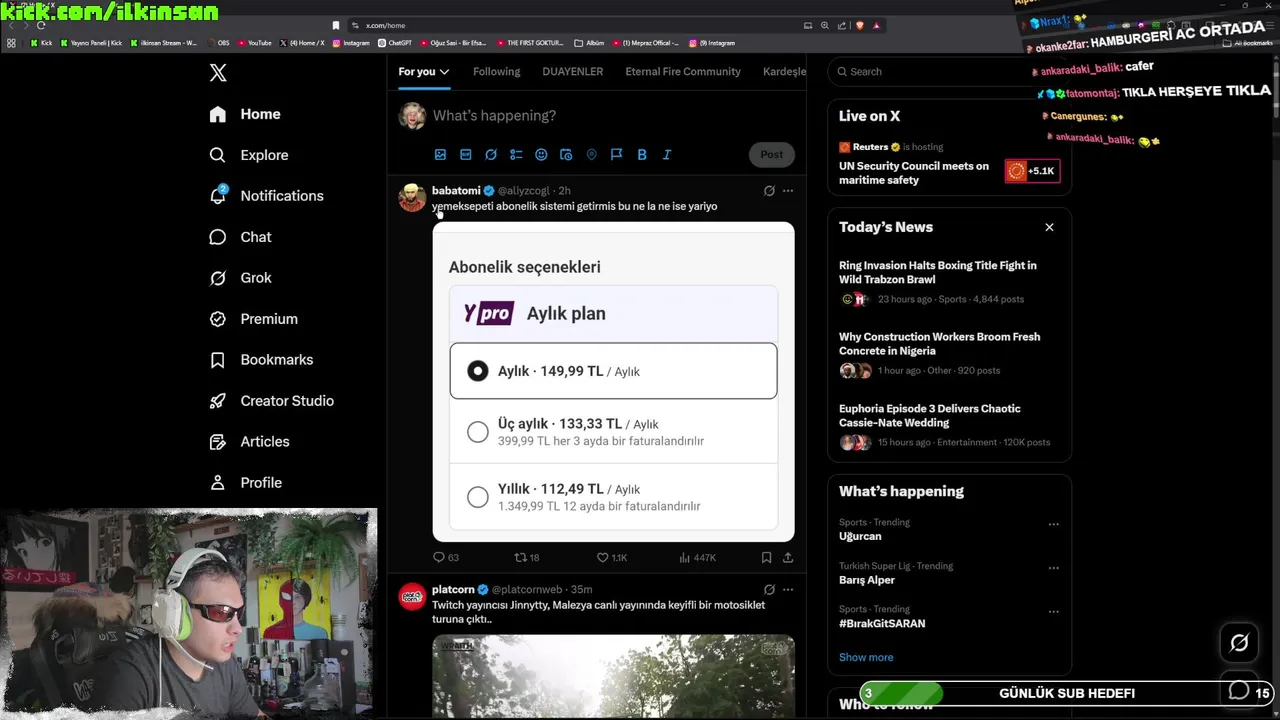Click Show more under What's happening
1280x720 pixels.
coord(866,657)
